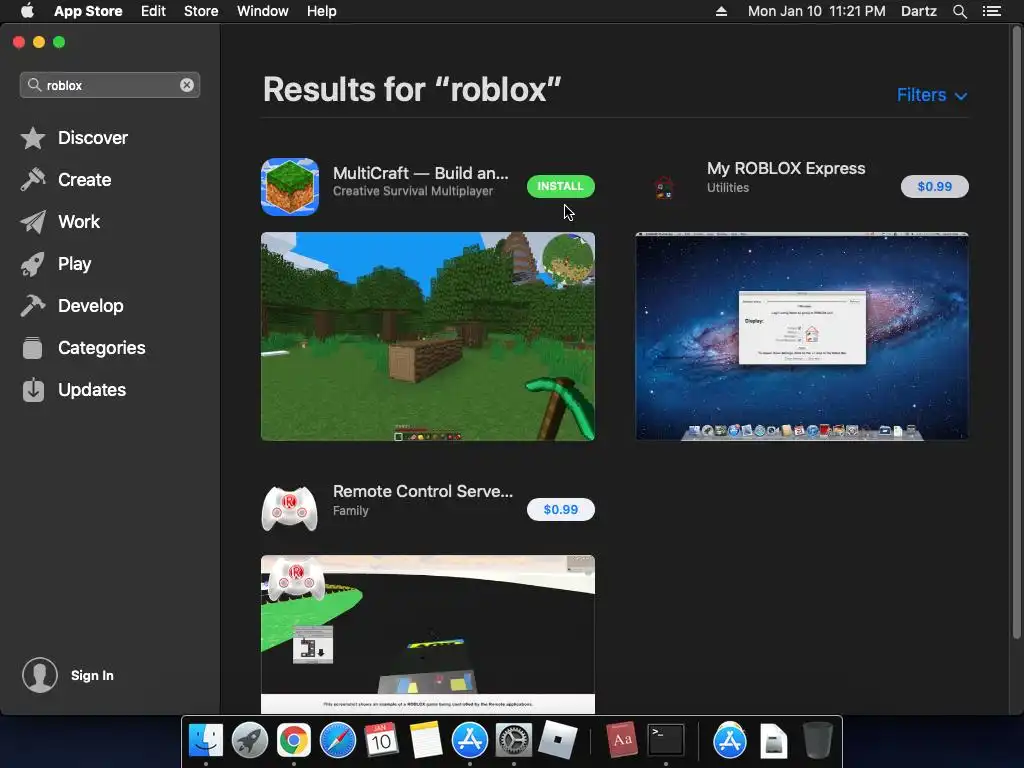This screenshot has width=1024, height=768.
Task: View the My ROBLOX Express screenshot
Action: pyautogui.click(x=802, y=336)
